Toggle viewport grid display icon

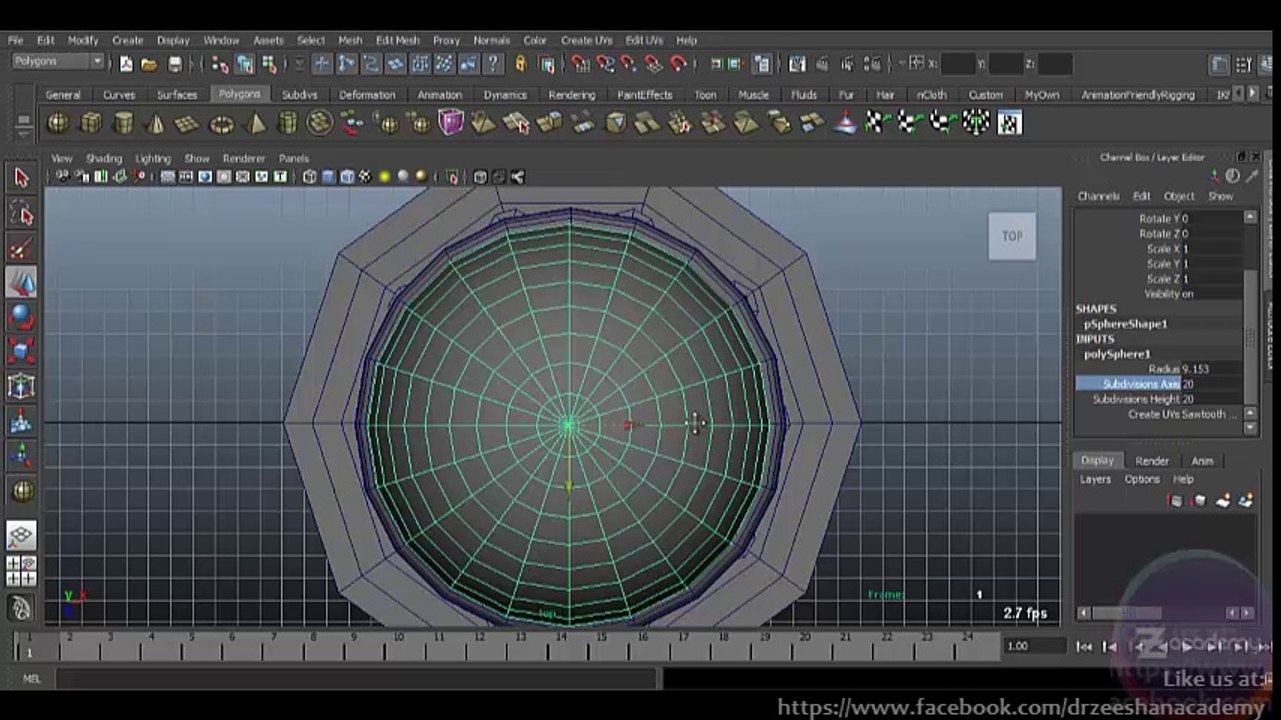click(168, 177)
